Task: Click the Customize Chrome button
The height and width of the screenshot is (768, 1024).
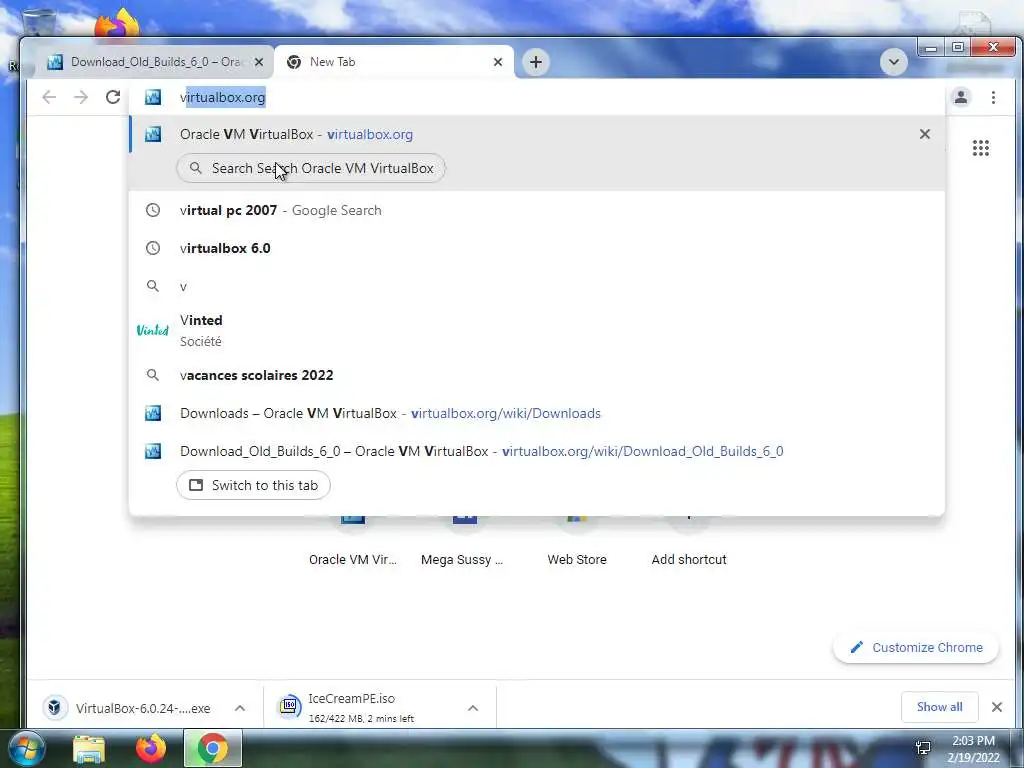Action: pos(916,647)
